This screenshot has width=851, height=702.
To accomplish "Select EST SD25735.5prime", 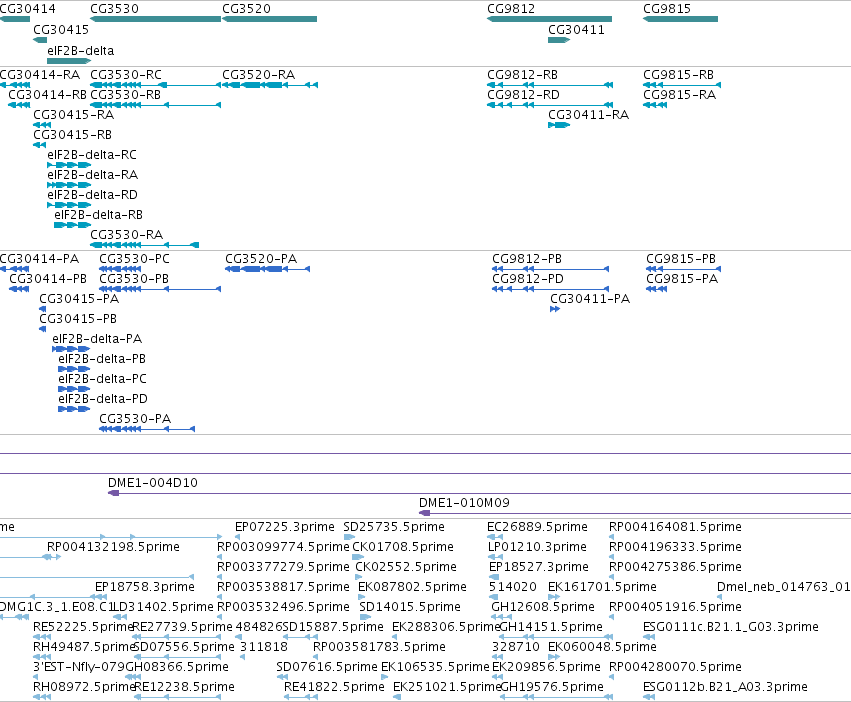I will pyautogui.click(x=394, y=527).
